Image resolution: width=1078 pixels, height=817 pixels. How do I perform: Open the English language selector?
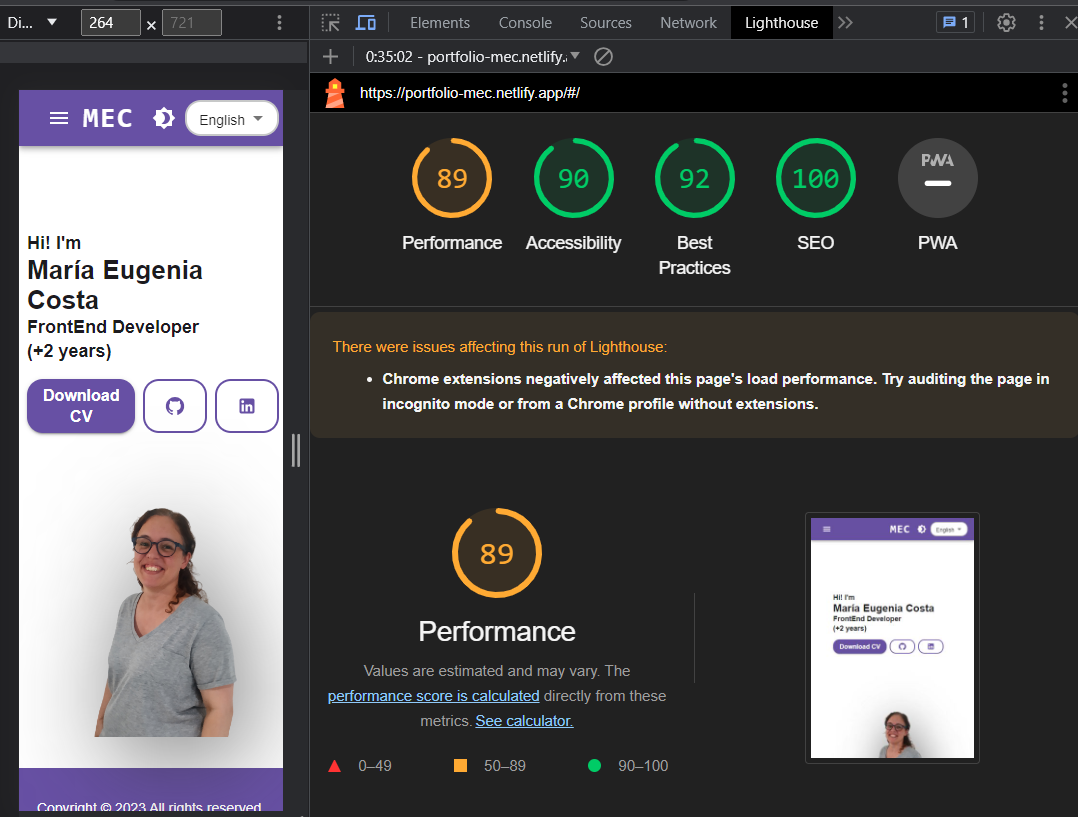click(x=231, y=118)
